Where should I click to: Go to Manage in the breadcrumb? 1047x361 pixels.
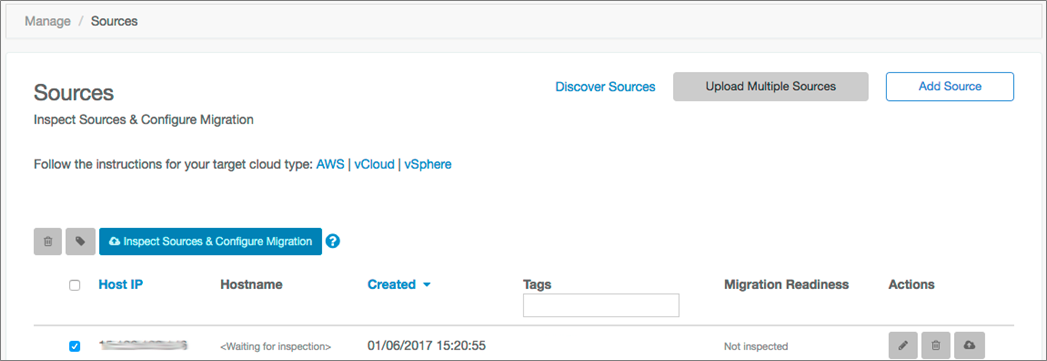(x=47, y=21)
